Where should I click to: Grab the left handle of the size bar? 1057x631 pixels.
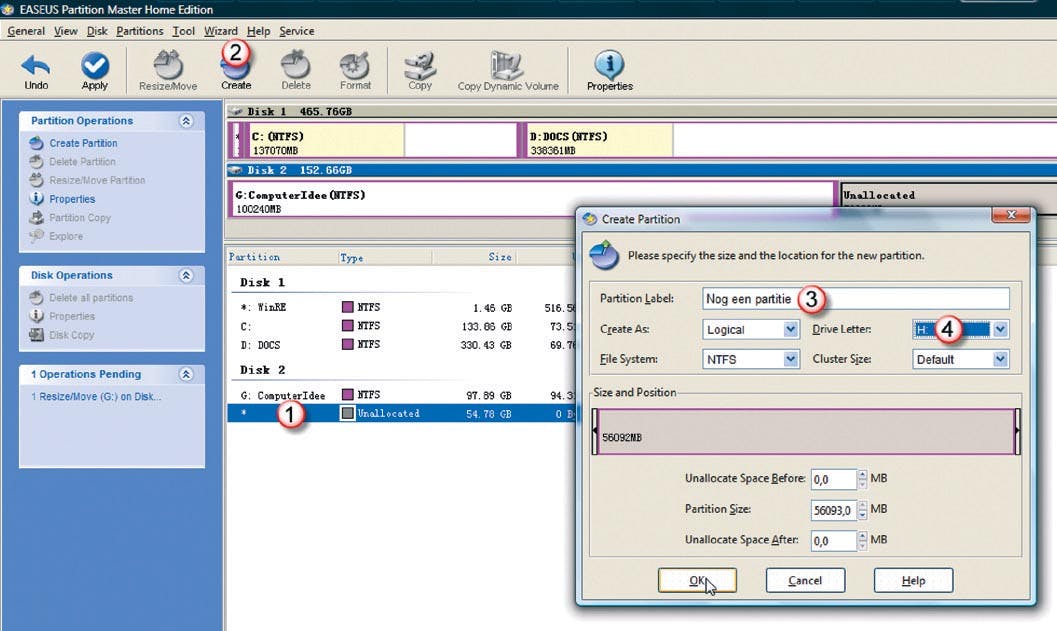[x=595, y=431]
